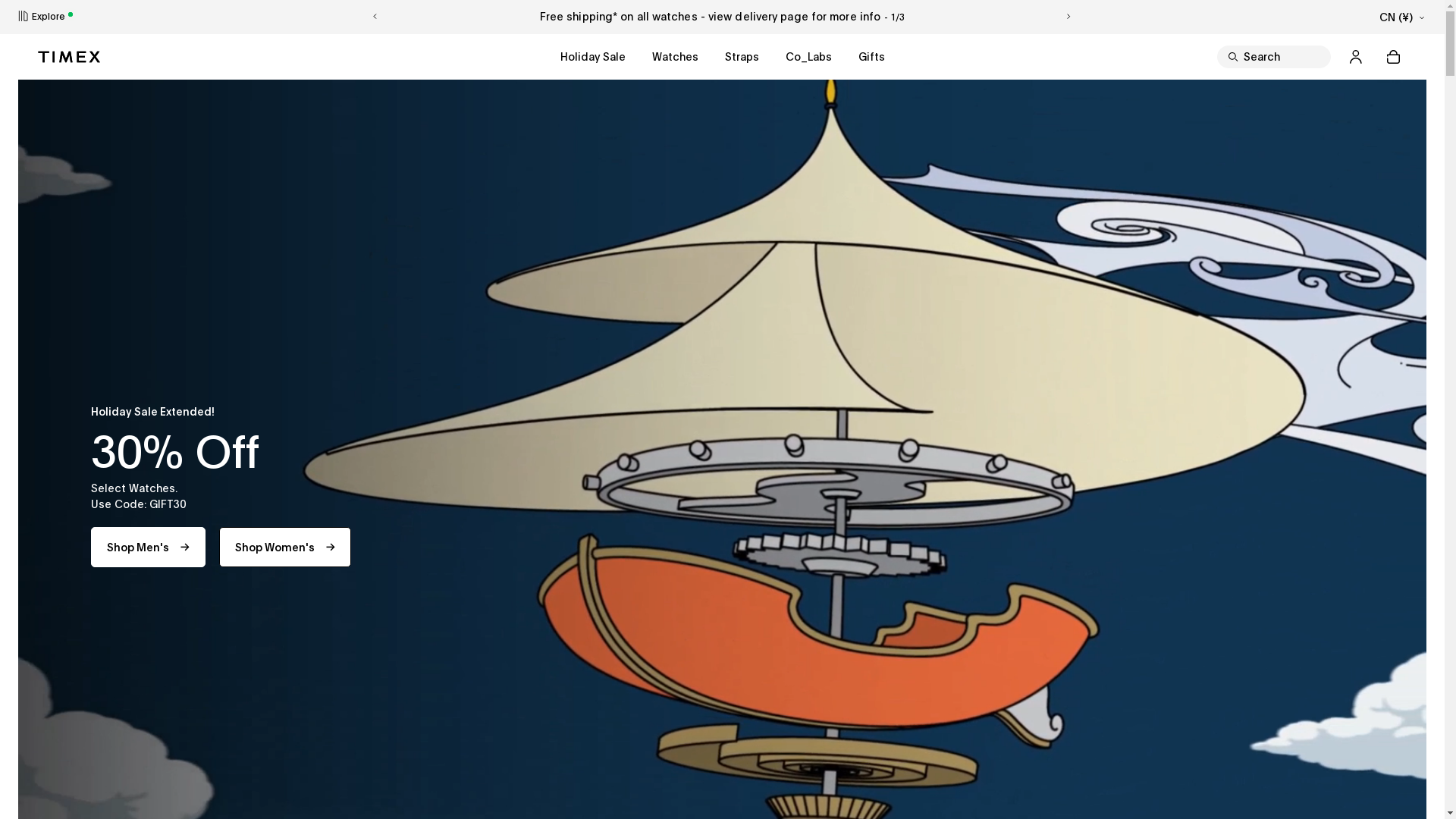Open the Gifts menu
Viewport: 1456px width, 819px height.
tap(871, 57)
